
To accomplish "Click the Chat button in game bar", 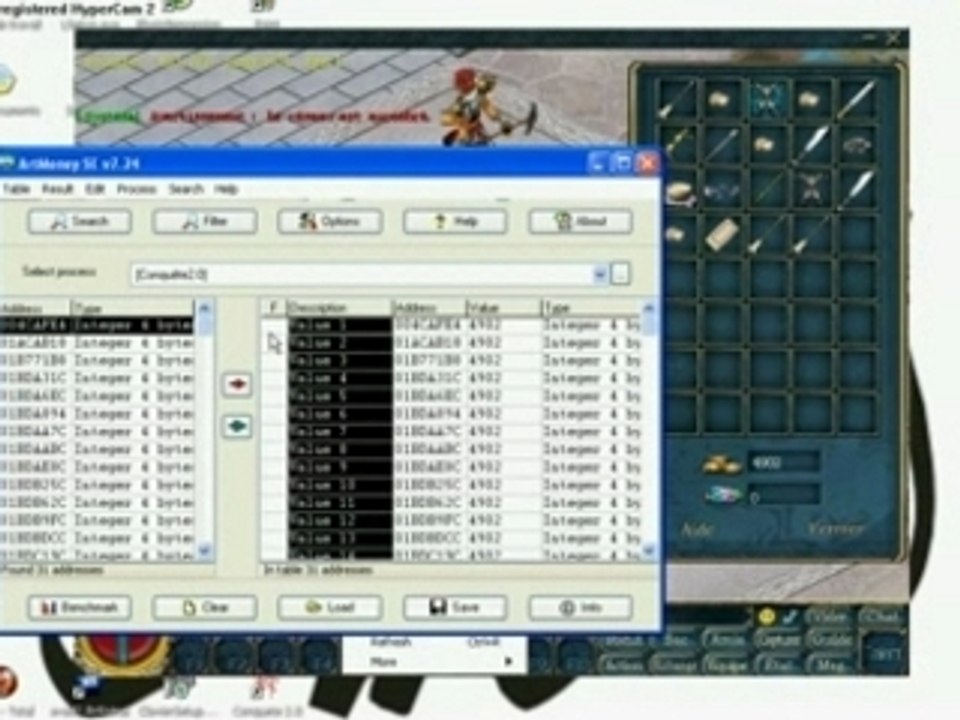I will pyautogui.click(x=881, y=617).
